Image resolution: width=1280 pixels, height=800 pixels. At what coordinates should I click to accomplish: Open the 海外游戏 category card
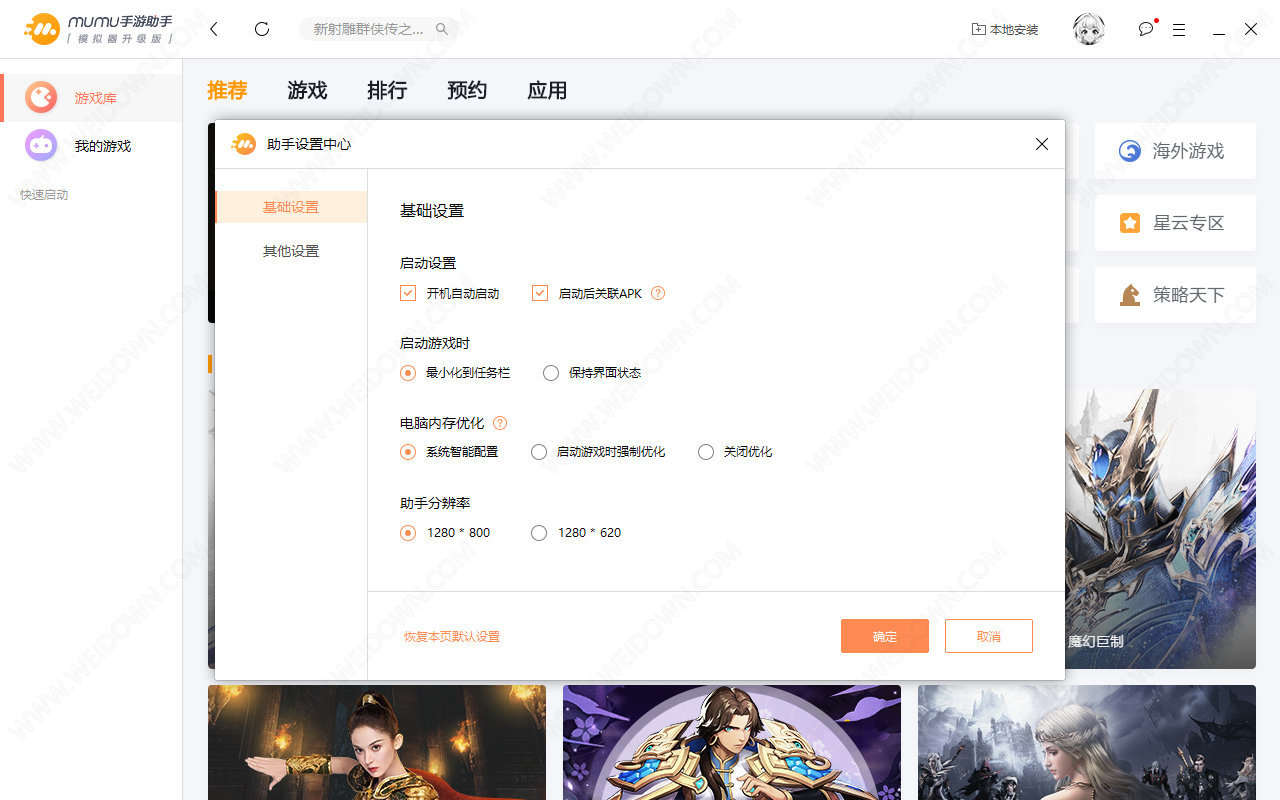pos(1175,151)
